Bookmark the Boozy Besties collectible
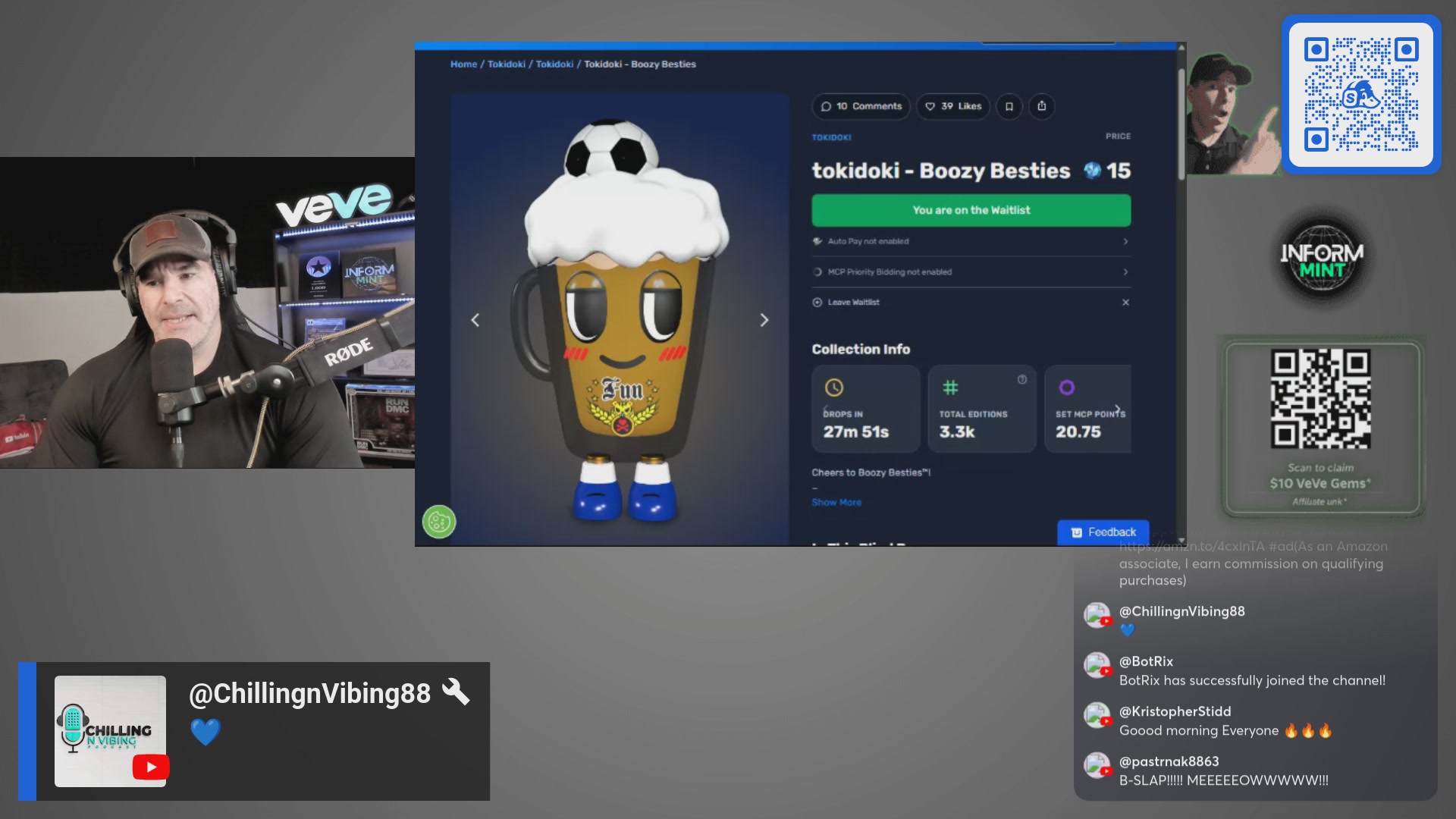Viewport: 1456px width, 819px height. click(1009, 106)
